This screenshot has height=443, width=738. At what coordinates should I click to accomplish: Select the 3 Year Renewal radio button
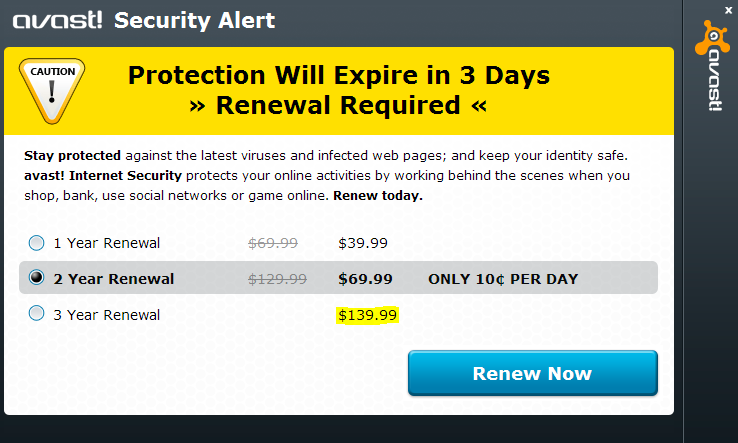point(37,314)
